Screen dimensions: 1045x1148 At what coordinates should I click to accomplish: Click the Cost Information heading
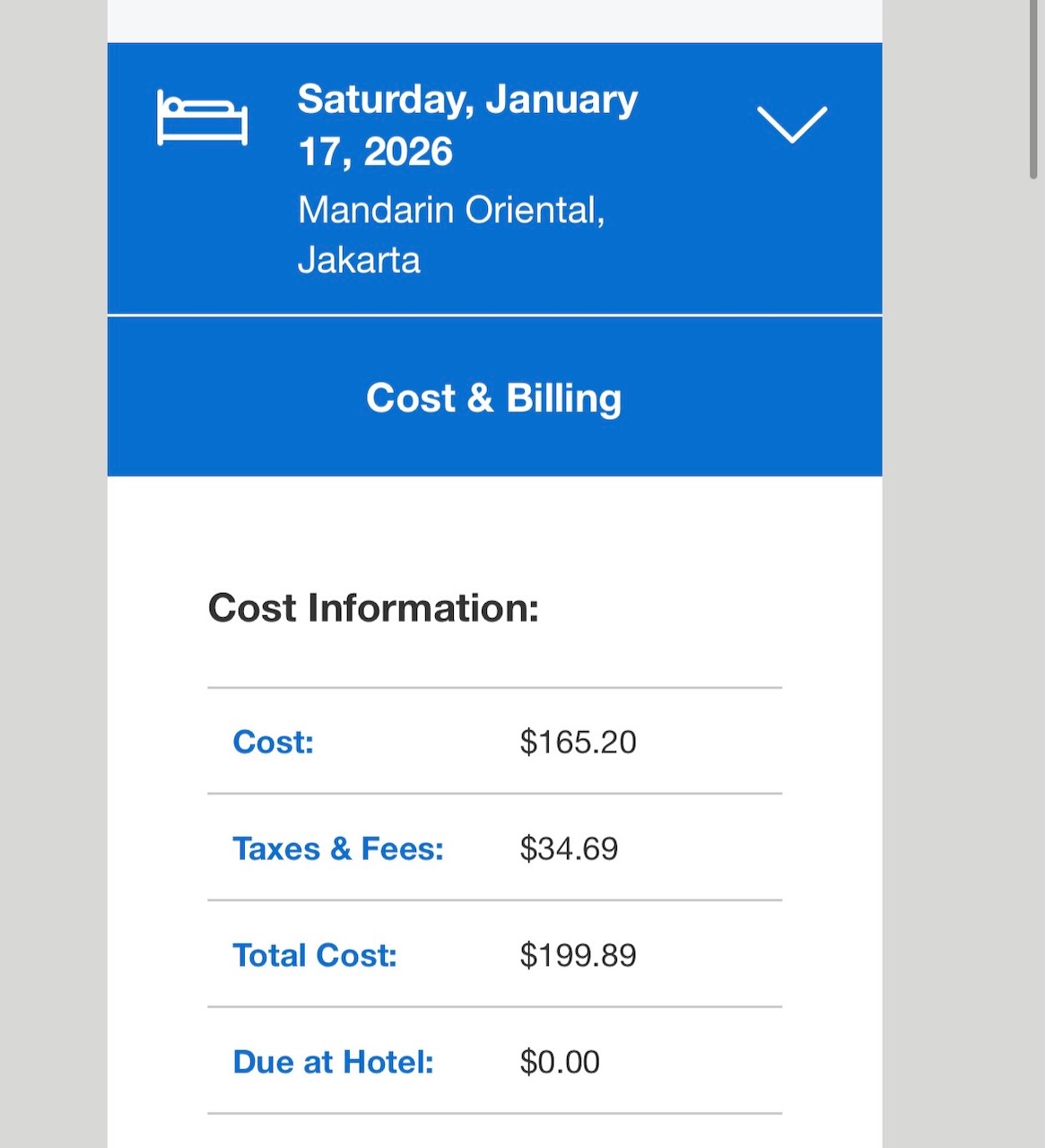coord(373,608)
